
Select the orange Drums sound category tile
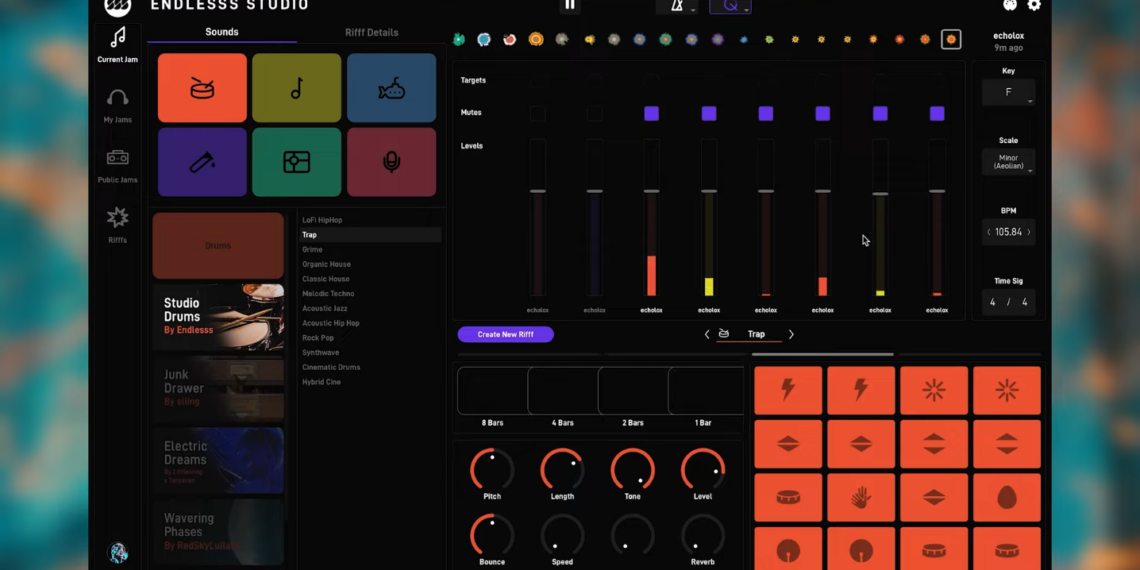click(x=202, y=88)
